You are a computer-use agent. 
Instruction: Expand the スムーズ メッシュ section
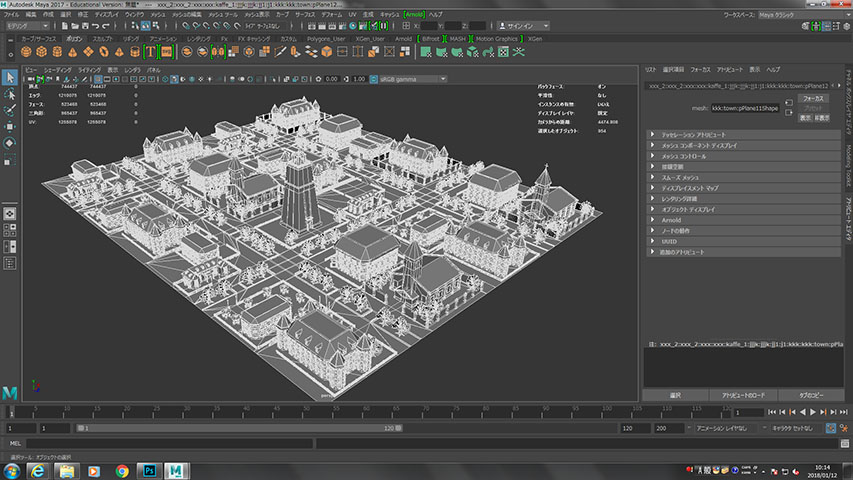(x=680, y=177)
